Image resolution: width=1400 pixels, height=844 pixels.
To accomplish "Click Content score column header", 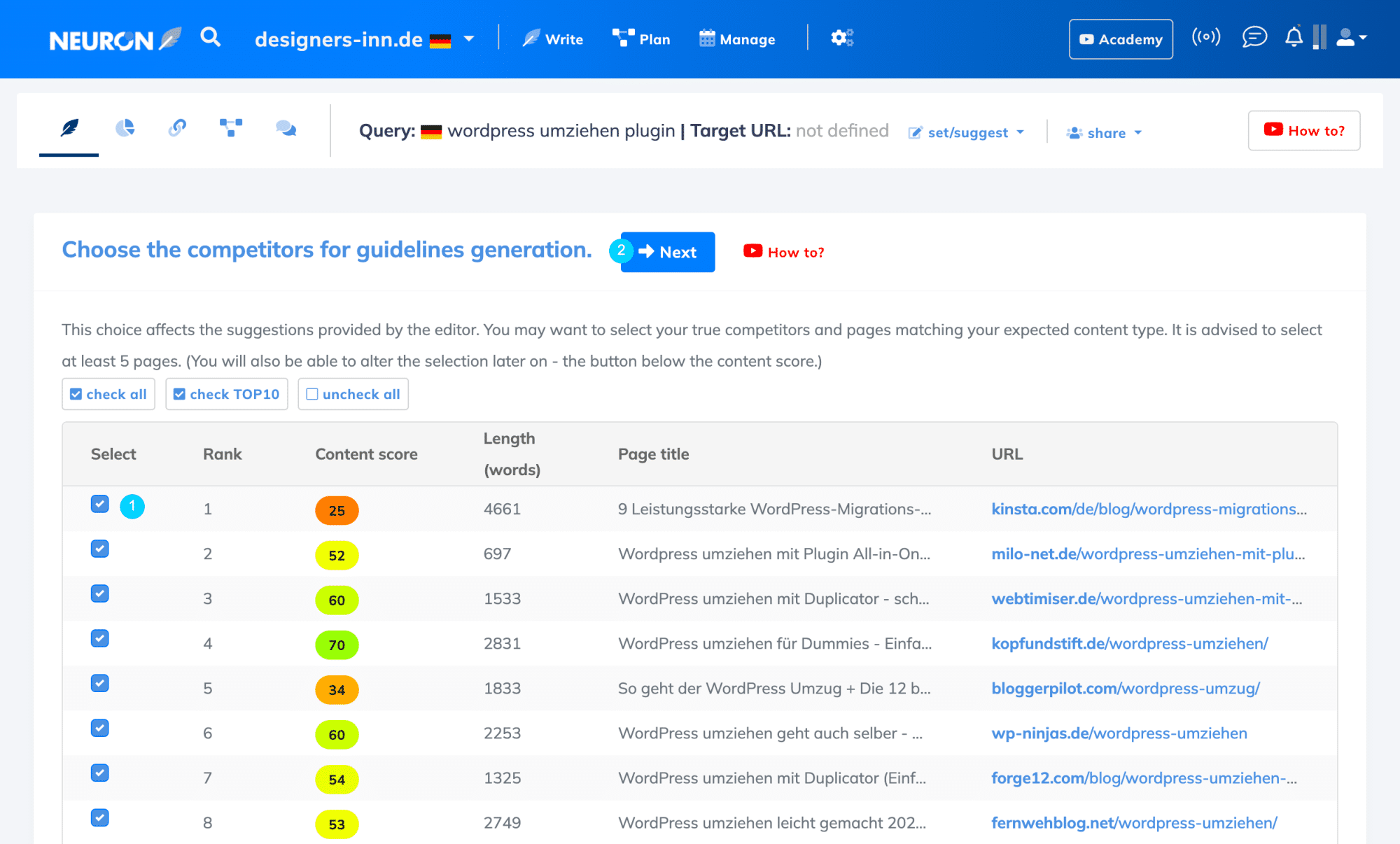I will tap(366, 453).
